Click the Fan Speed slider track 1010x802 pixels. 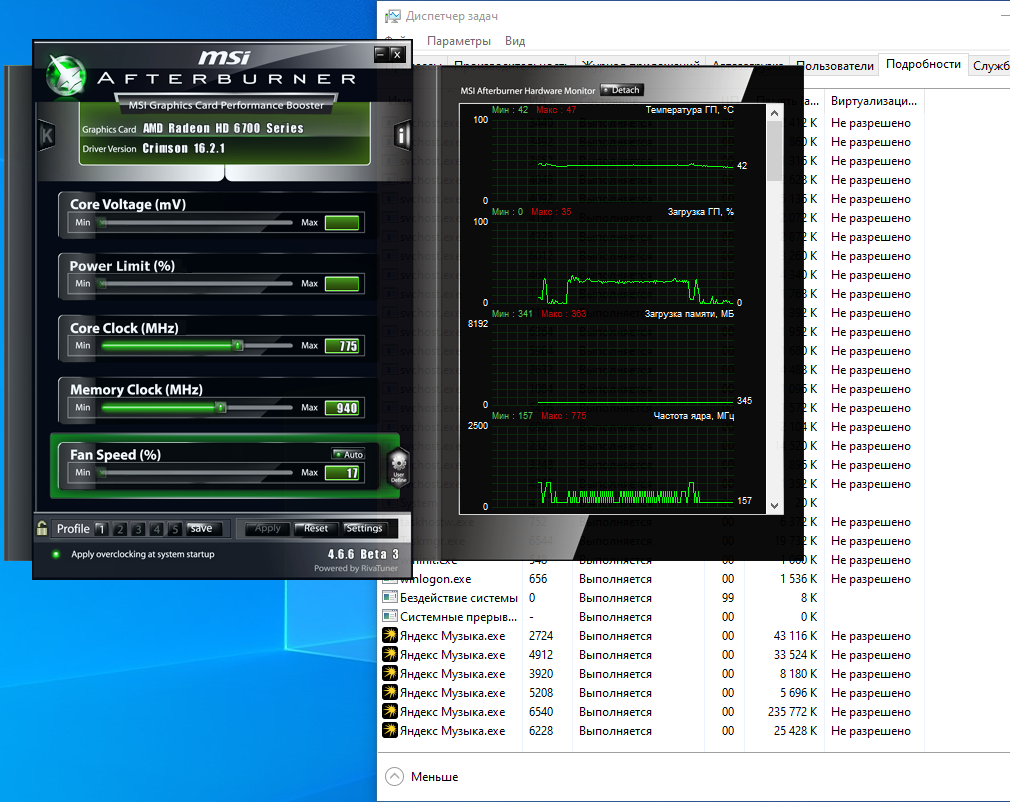point(196,473)
